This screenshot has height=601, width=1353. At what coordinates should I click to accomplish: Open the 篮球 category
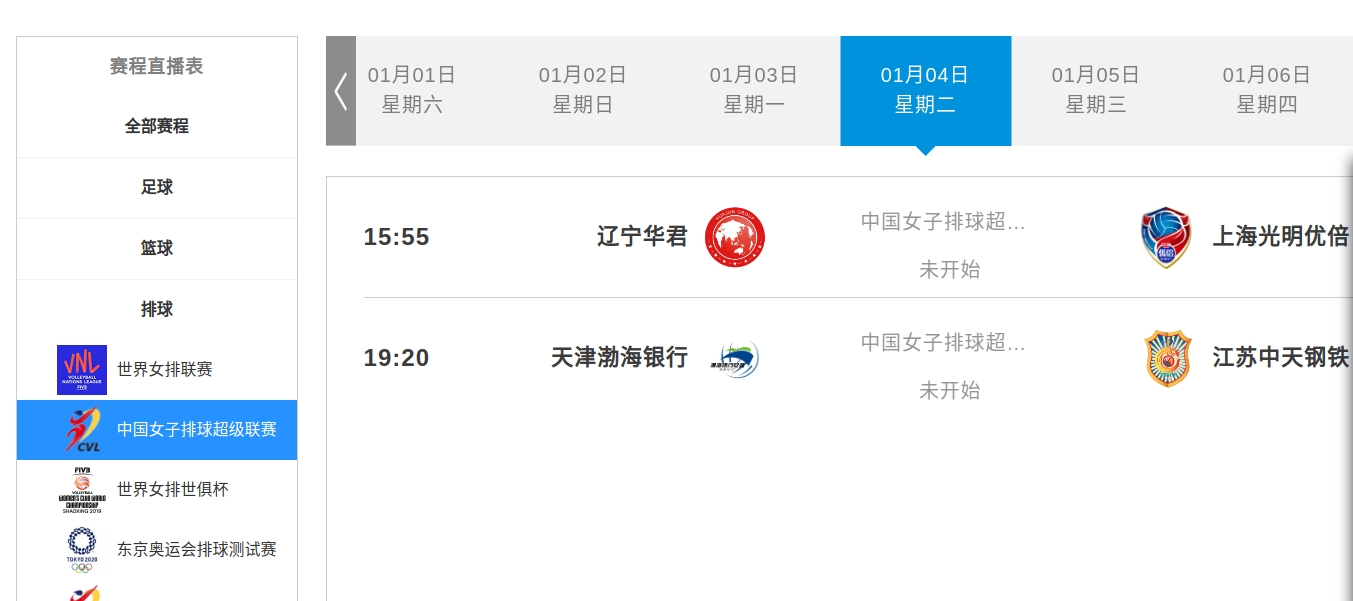pos(157,249)
